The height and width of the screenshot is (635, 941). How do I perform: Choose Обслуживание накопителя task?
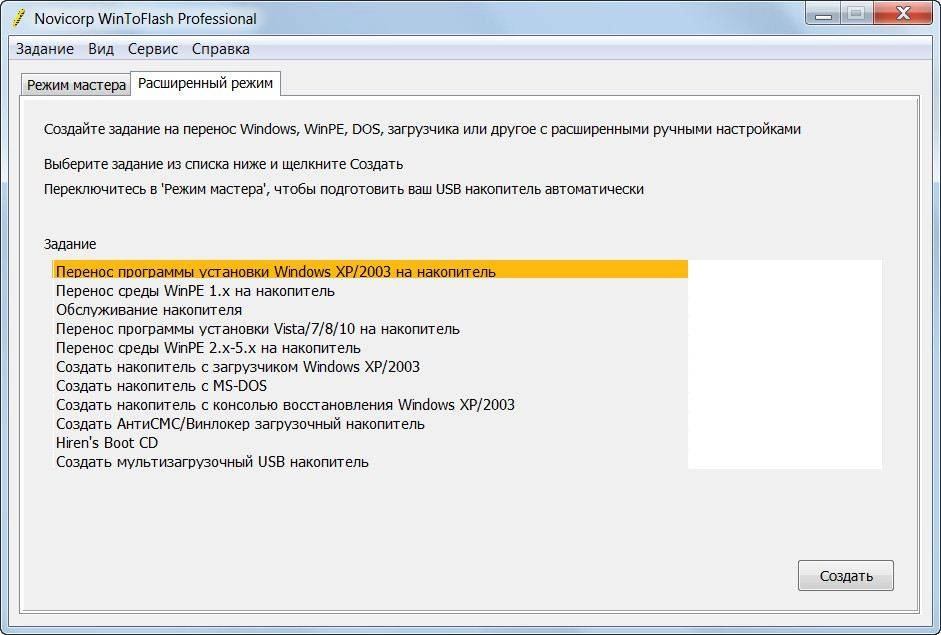click(370, 310)
